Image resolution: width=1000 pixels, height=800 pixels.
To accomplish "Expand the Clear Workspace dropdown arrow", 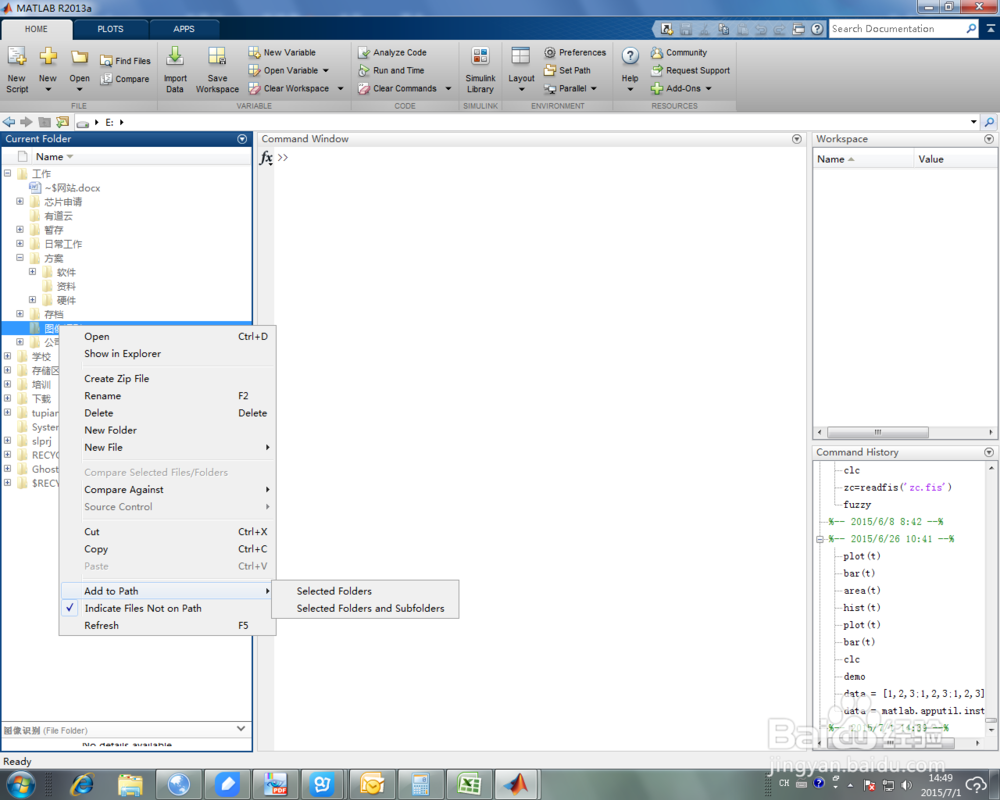I will 341,89.
